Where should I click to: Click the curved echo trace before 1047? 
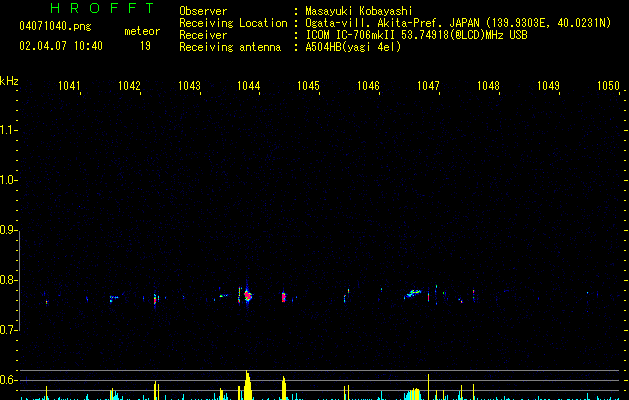[412, 294]
